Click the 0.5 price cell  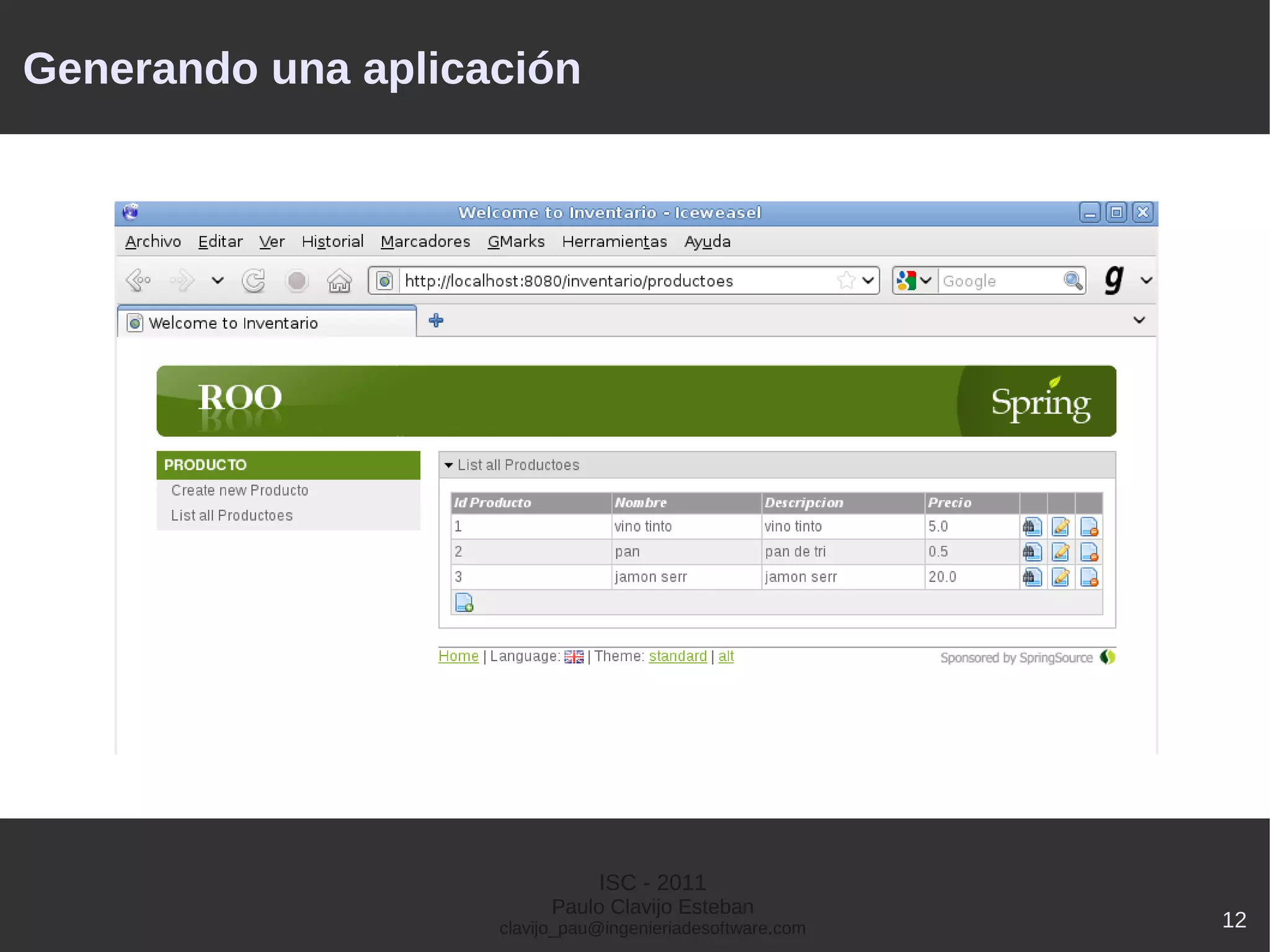coord(972,551)
